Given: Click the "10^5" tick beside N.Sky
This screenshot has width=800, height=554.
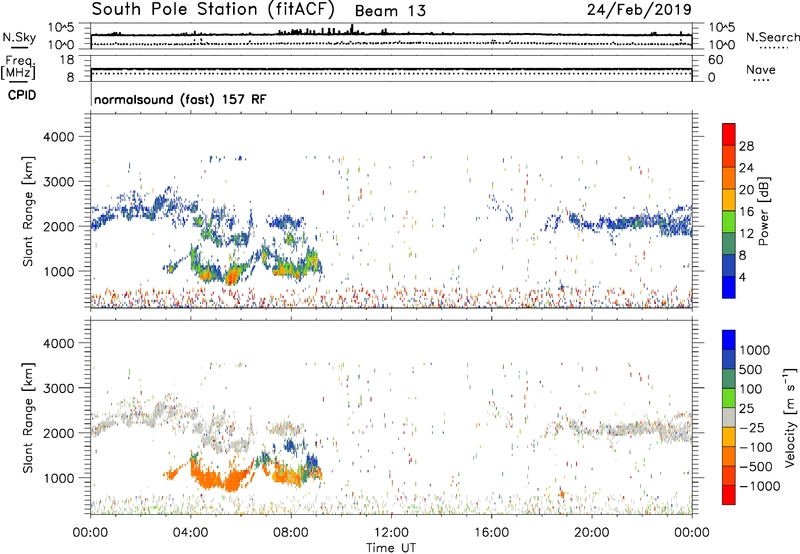Looking at the screenshot, I should pos(61,28).
